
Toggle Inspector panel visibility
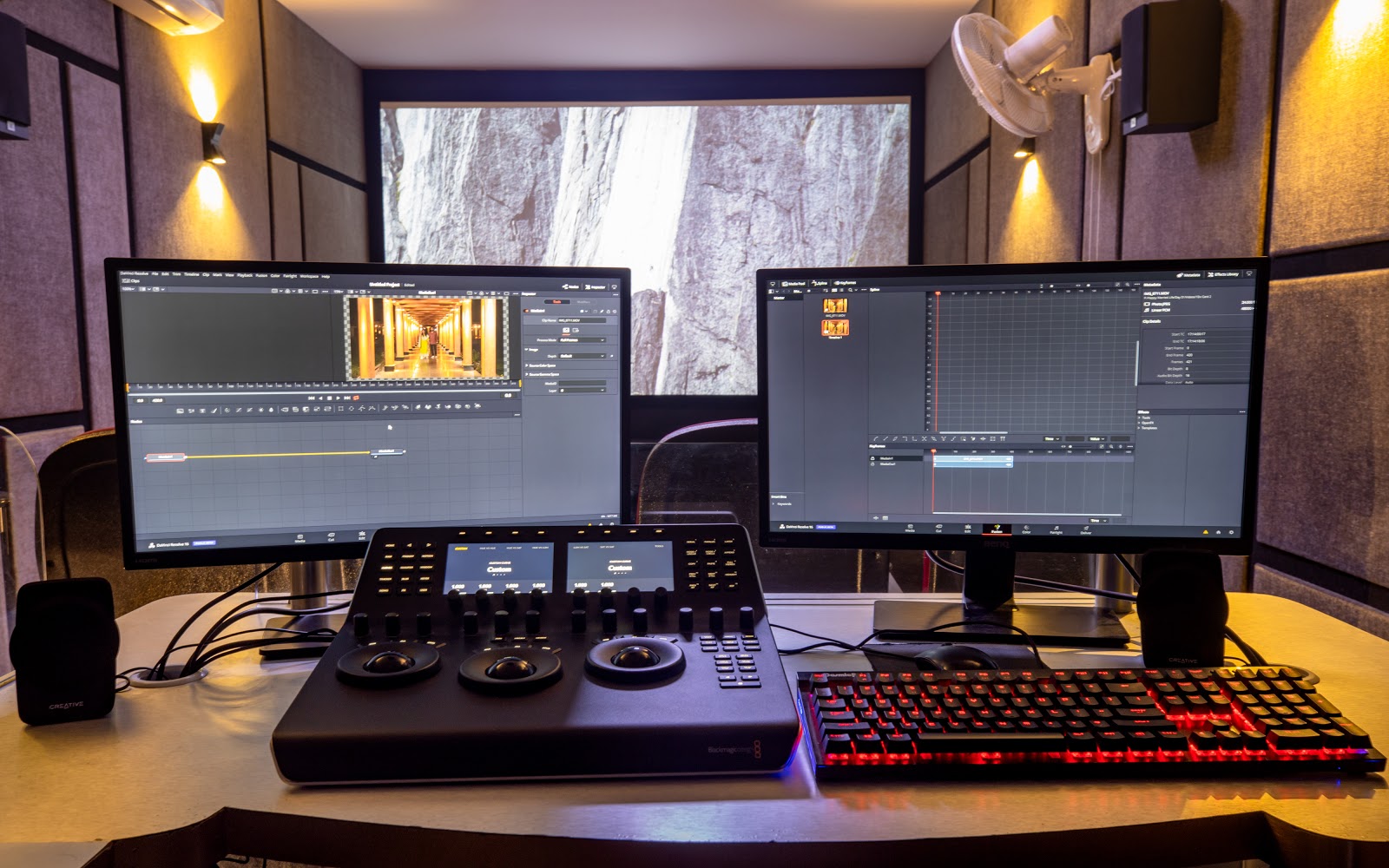click(596, 287)
